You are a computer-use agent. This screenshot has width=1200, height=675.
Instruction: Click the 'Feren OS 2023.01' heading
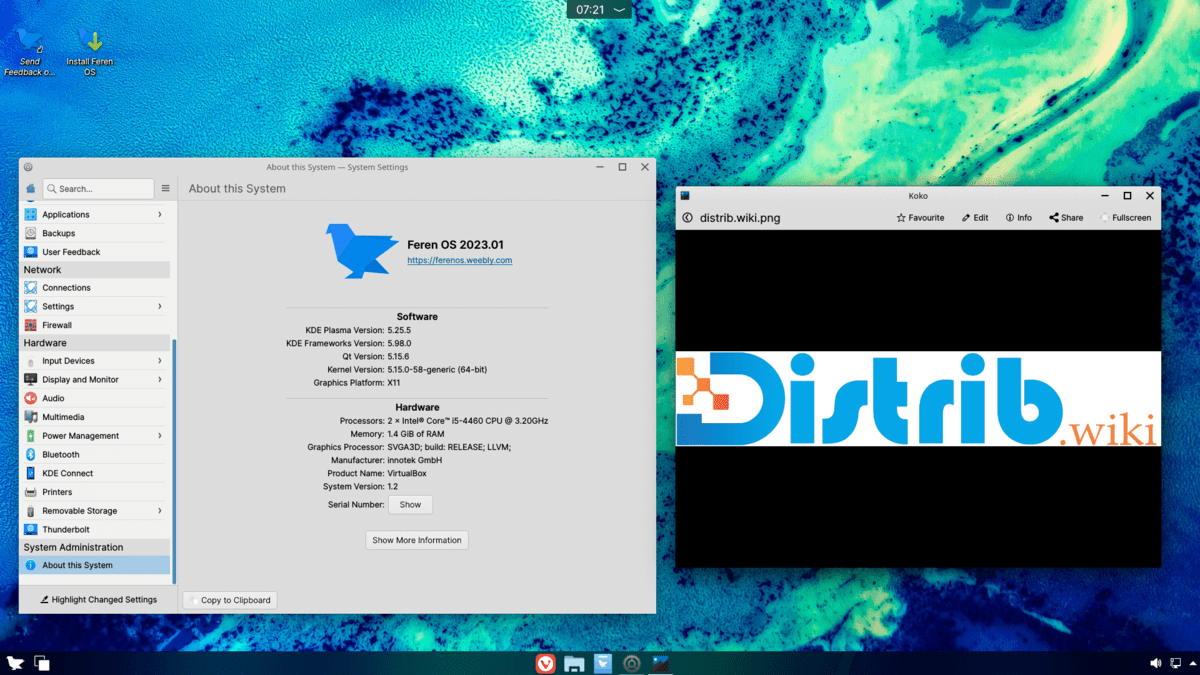[x=456, y=244]
